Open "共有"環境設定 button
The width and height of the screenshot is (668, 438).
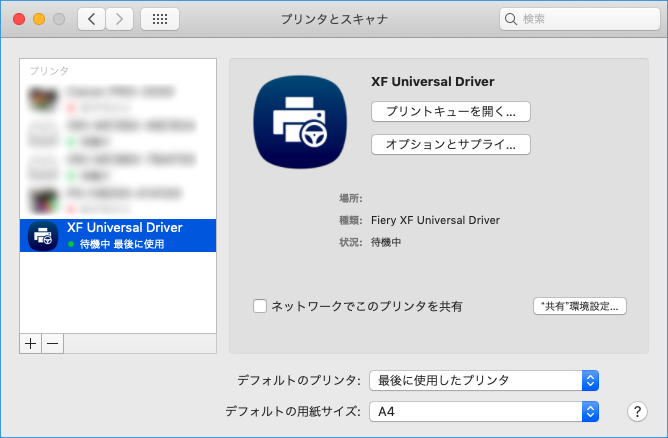(580, 306)
